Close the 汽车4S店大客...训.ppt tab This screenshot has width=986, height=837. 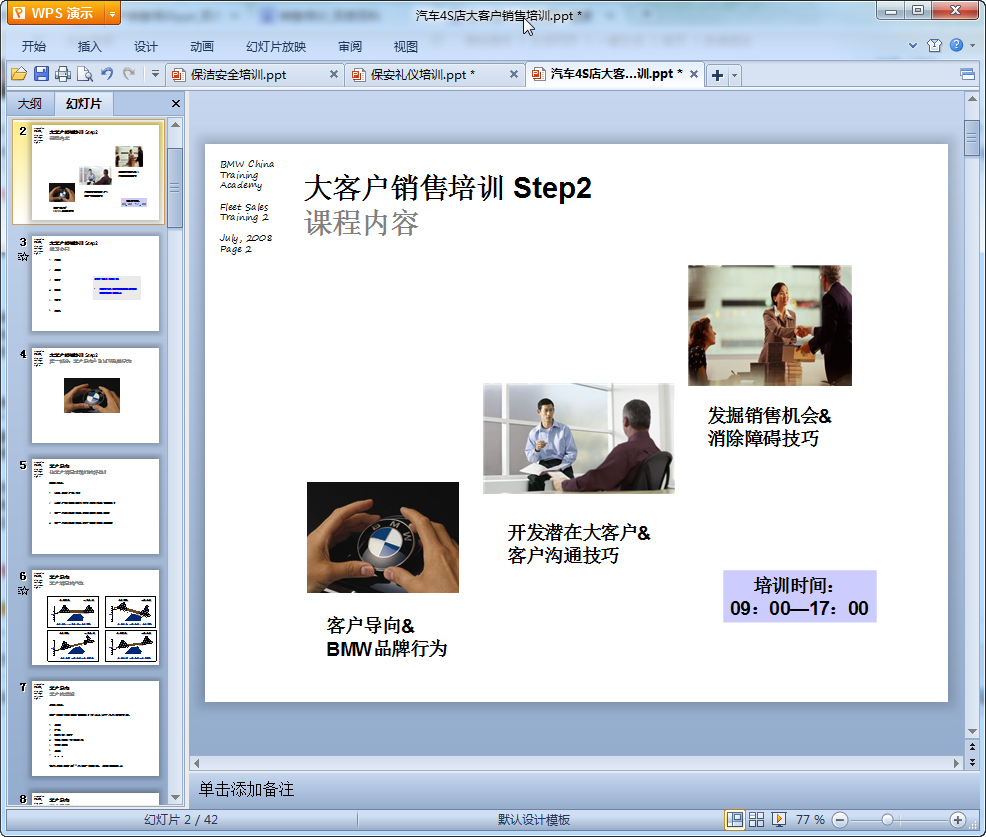(x=694, y=74)
